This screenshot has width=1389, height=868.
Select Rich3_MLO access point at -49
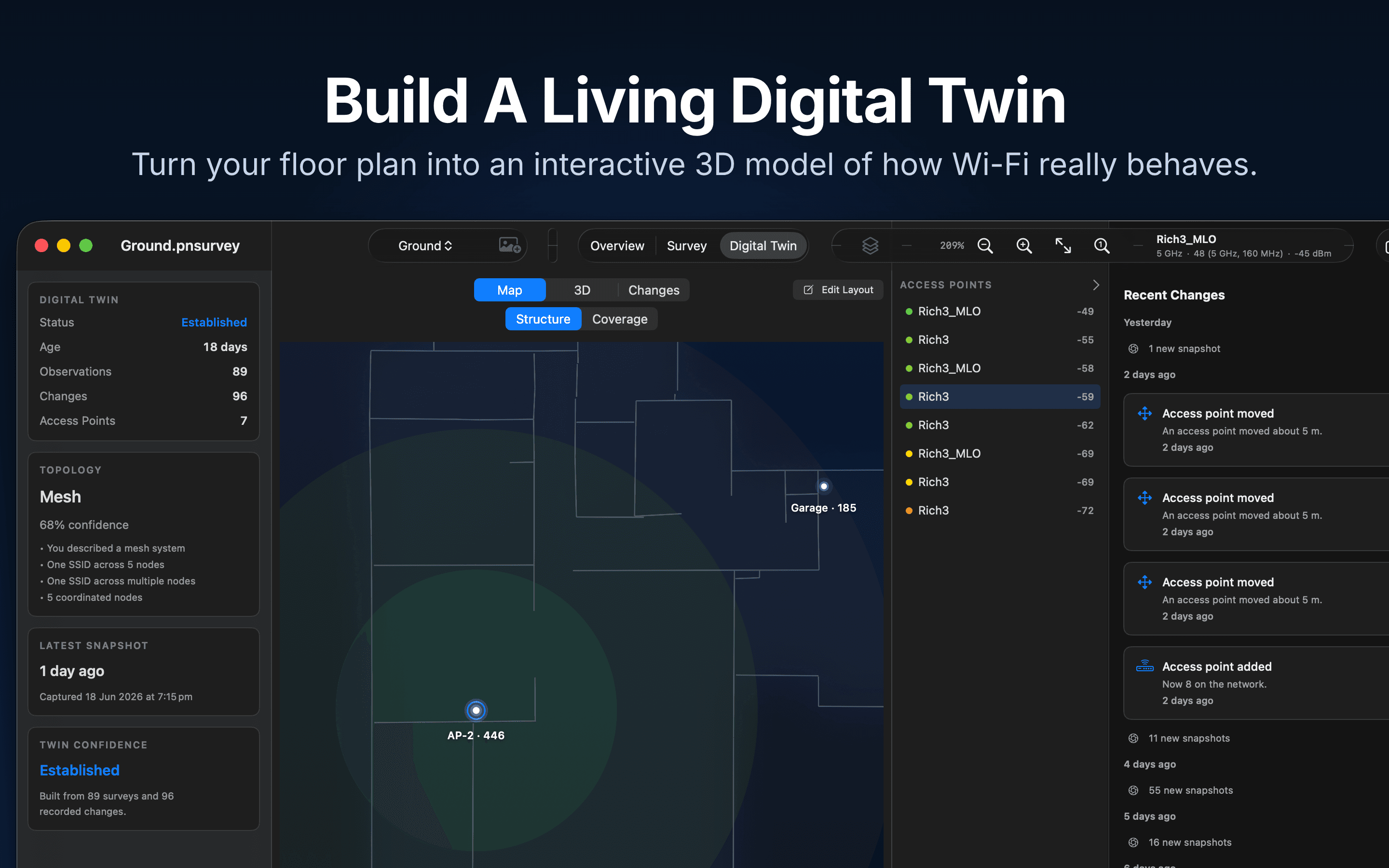1000,311
